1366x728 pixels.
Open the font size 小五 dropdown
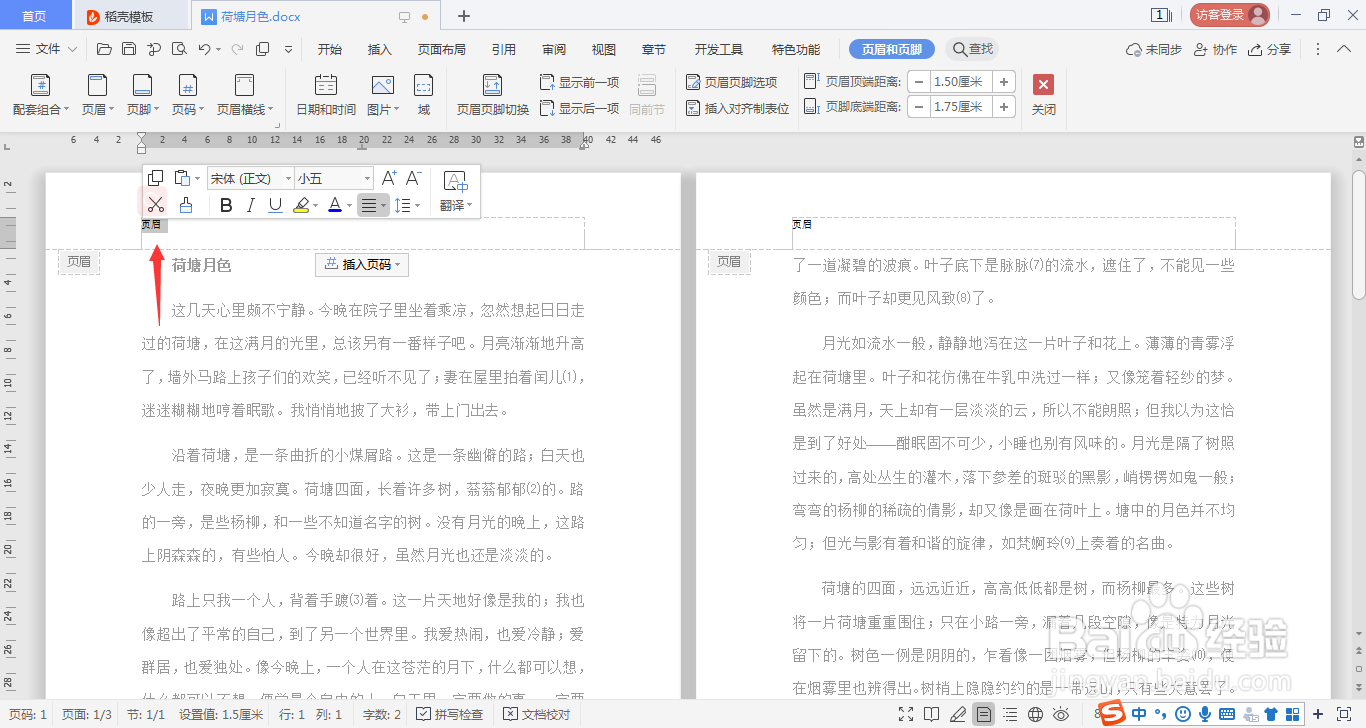point(333,178)
